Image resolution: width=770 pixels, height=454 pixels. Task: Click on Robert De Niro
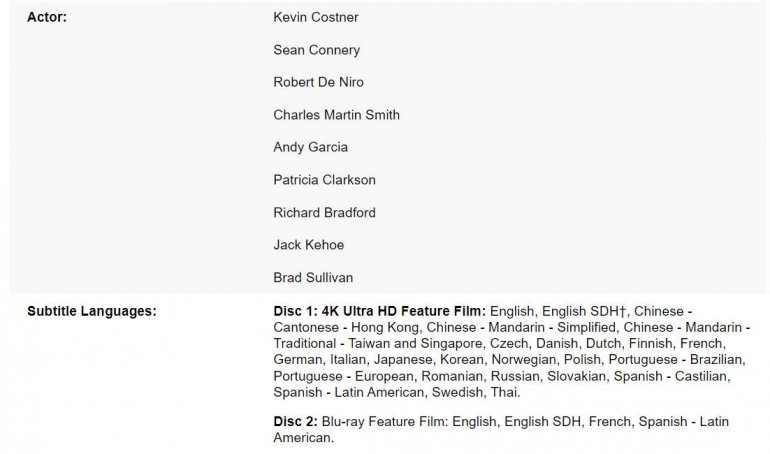click(318, 82)
